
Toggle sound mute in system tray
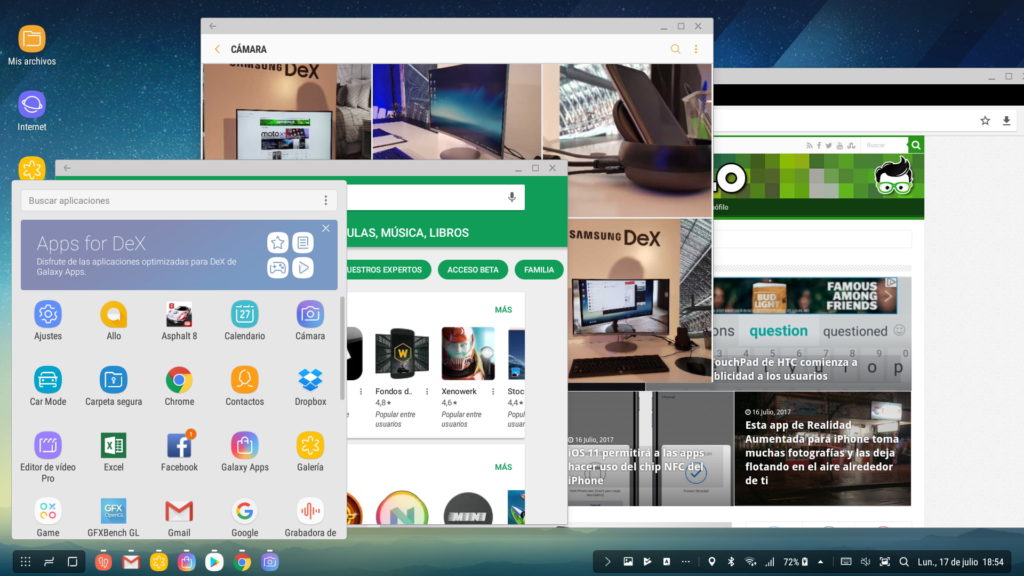[865, 562]
